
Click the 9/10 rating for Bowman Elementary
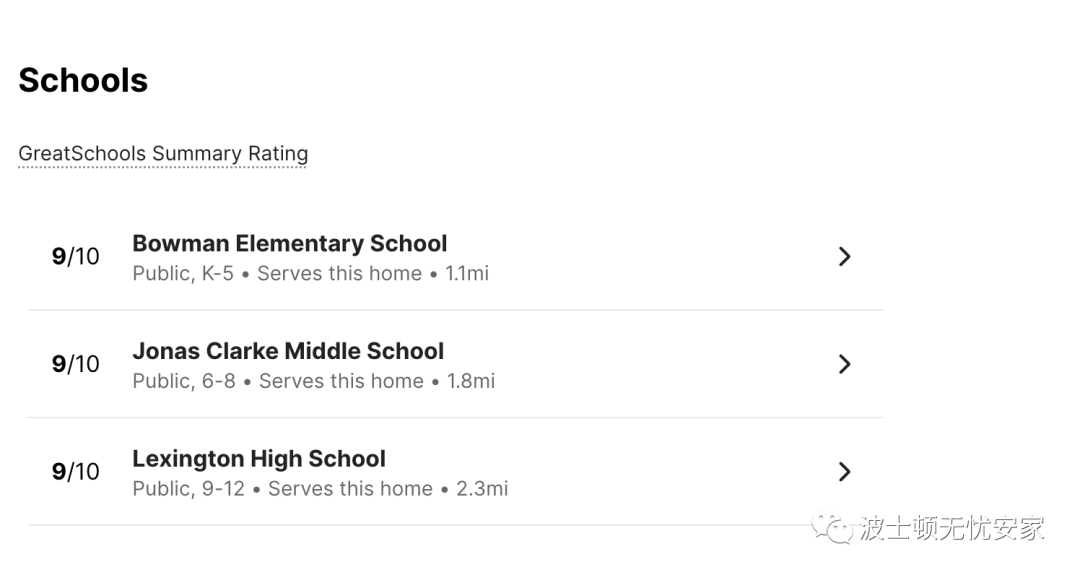tap(75, 256)
